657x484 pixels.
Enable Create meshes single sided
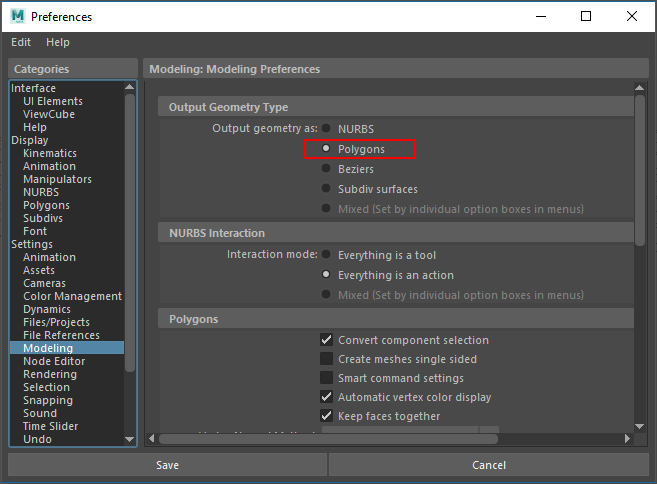coord(326,359)
